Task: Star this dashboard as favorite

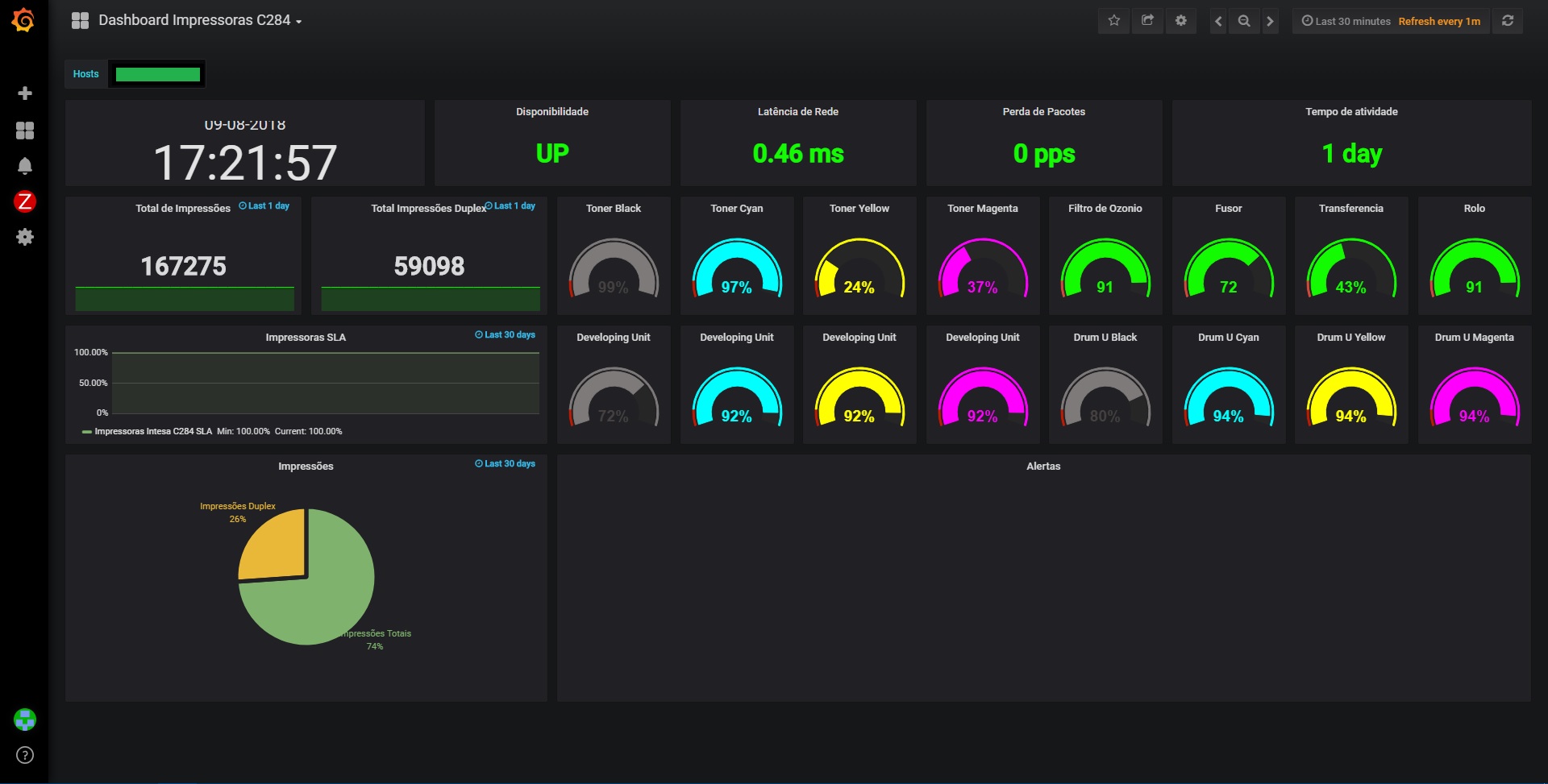Action: pyautogui.click(x=1114, y=21)
